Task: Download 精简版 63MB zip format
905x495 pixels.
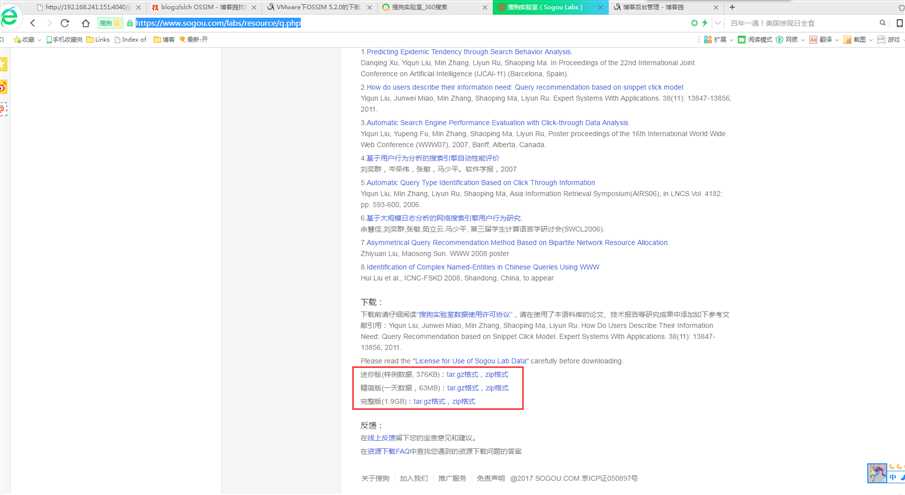Action: coord(497,388)
